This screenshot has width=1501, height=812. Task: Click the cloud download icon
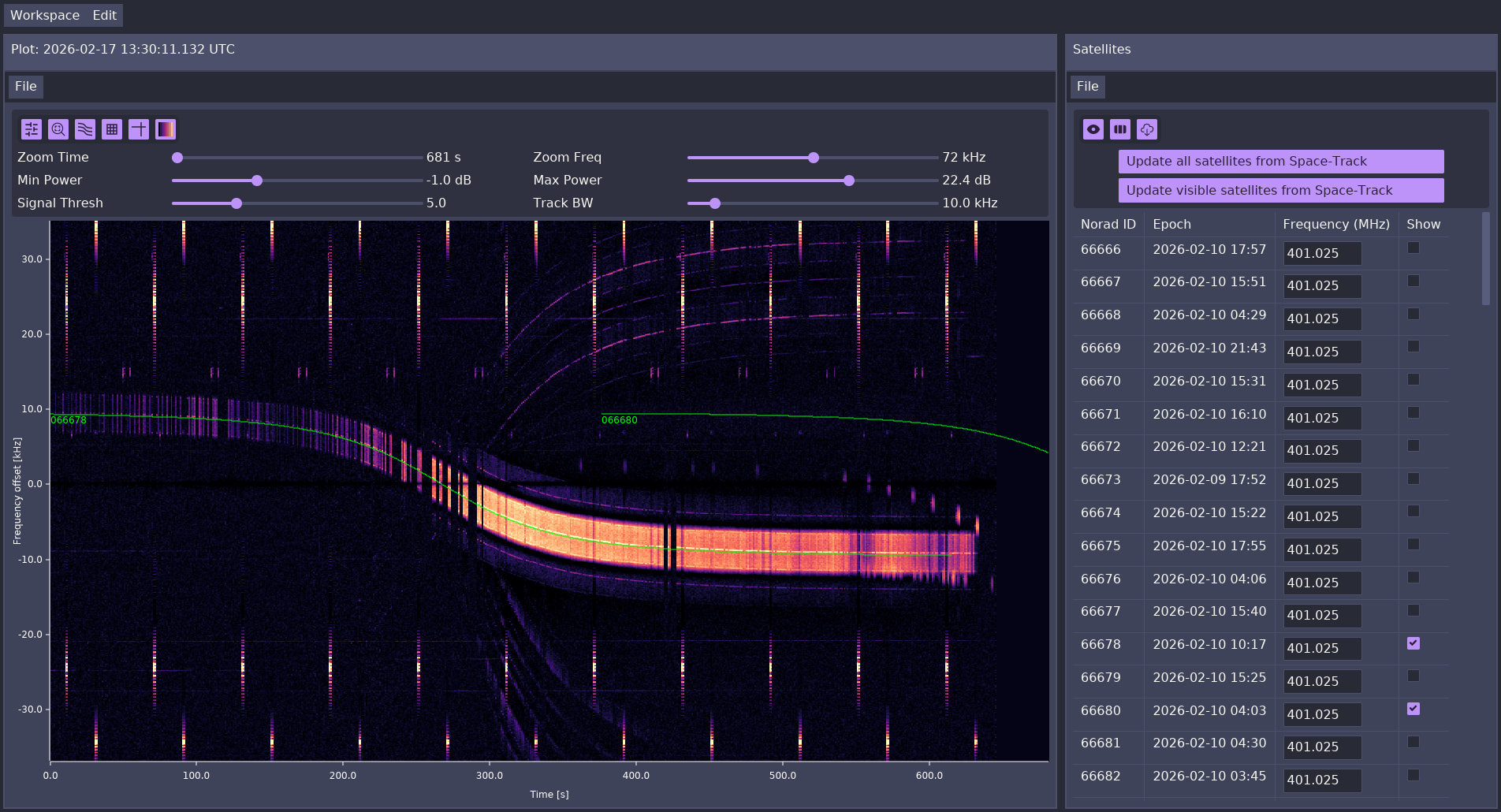(1147, 129)
